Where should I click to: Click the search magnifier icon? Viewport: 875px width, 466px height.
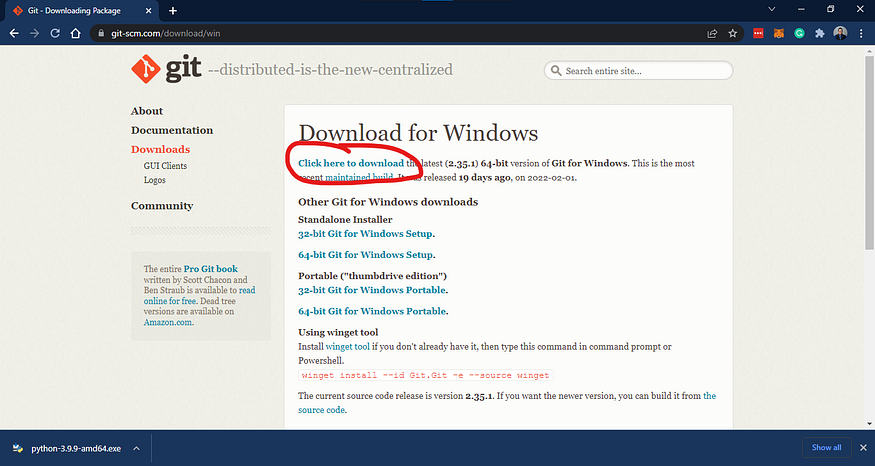coord(556,71)
